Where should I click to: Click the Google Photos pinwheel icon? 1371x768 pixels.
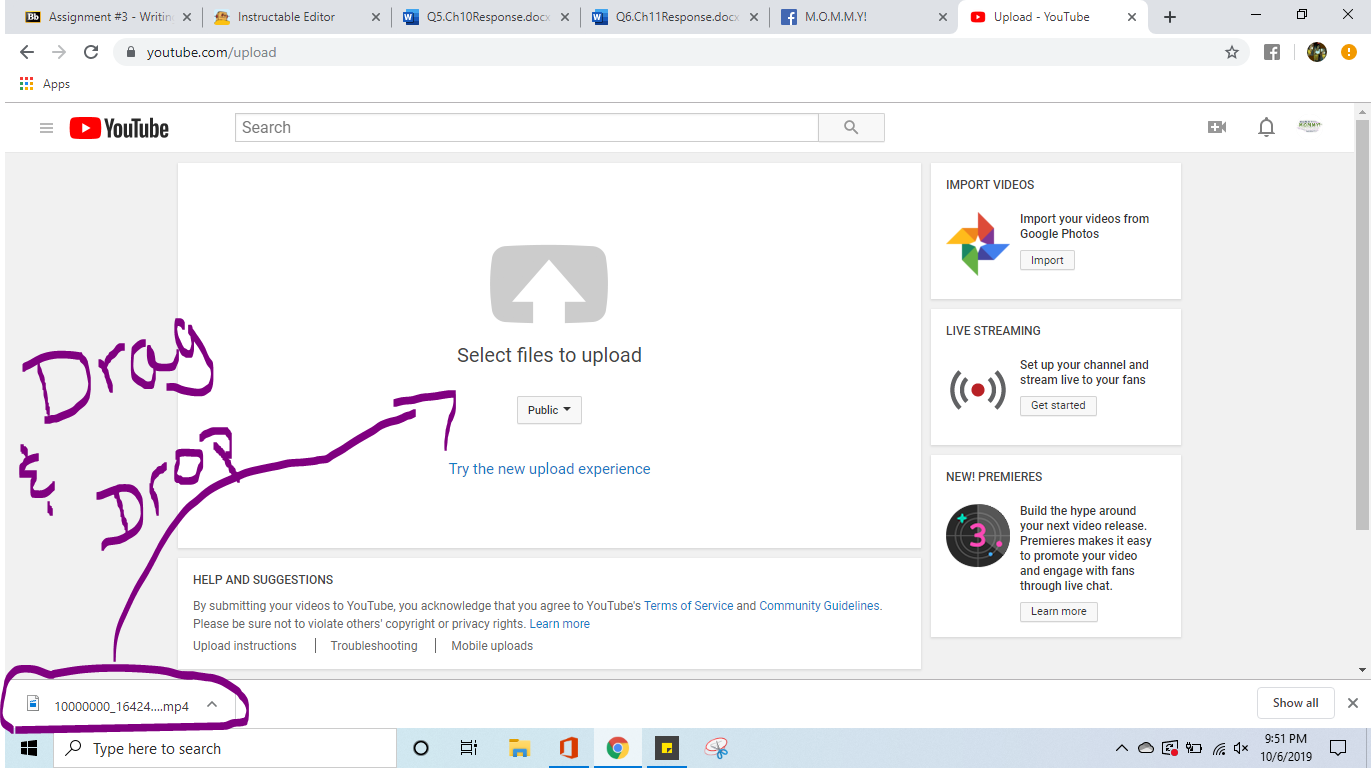[977, 243]
